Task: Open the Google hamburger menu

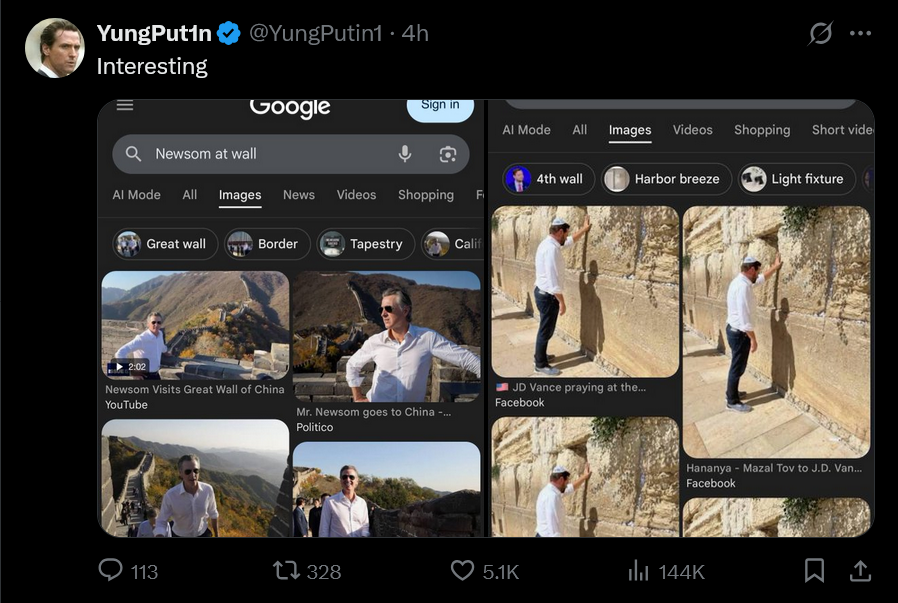Action: (125, 105)
